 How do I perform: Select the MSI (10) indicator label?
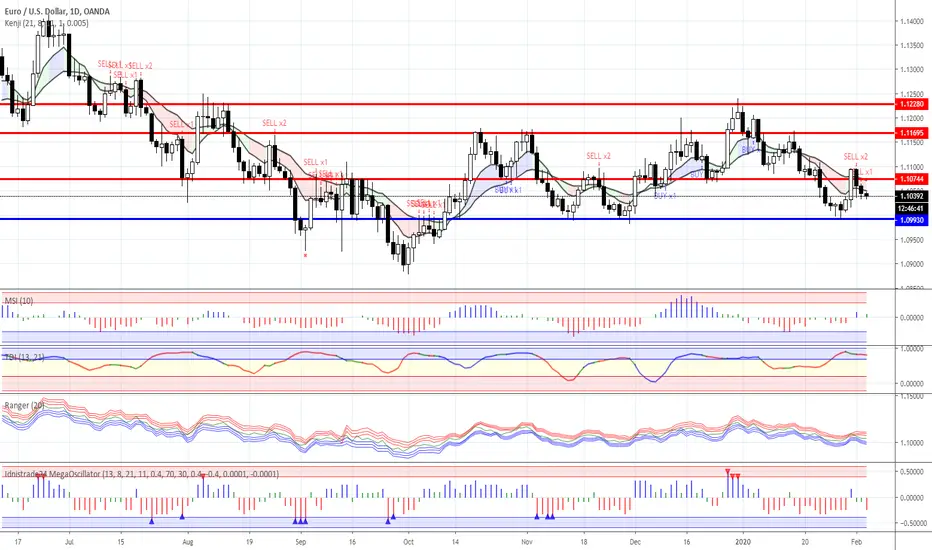coord(19,301)
